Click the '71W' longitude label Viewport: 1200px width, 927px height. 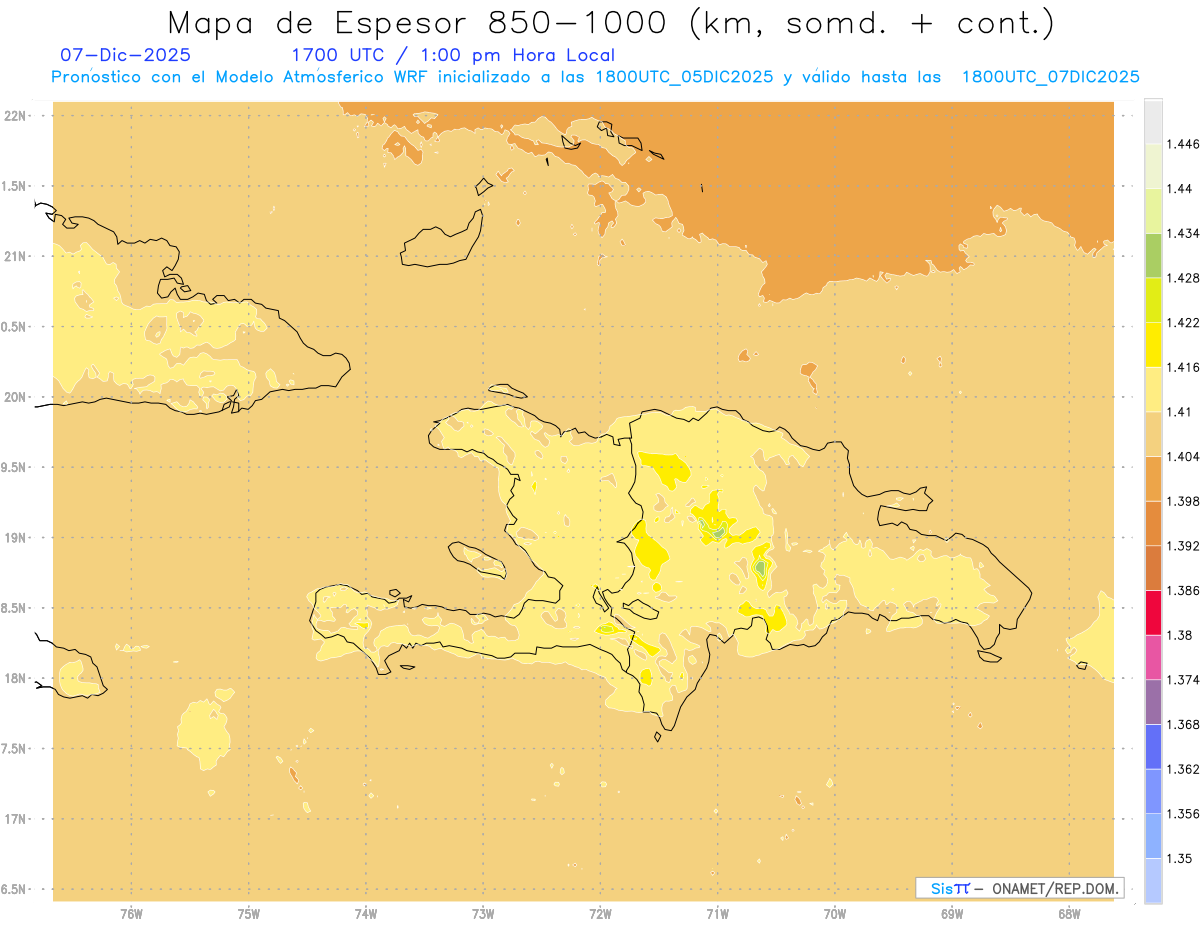(717, 914)
